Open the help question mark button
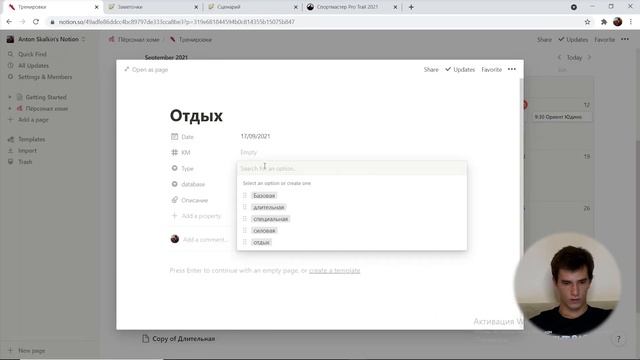 (618, 339)
